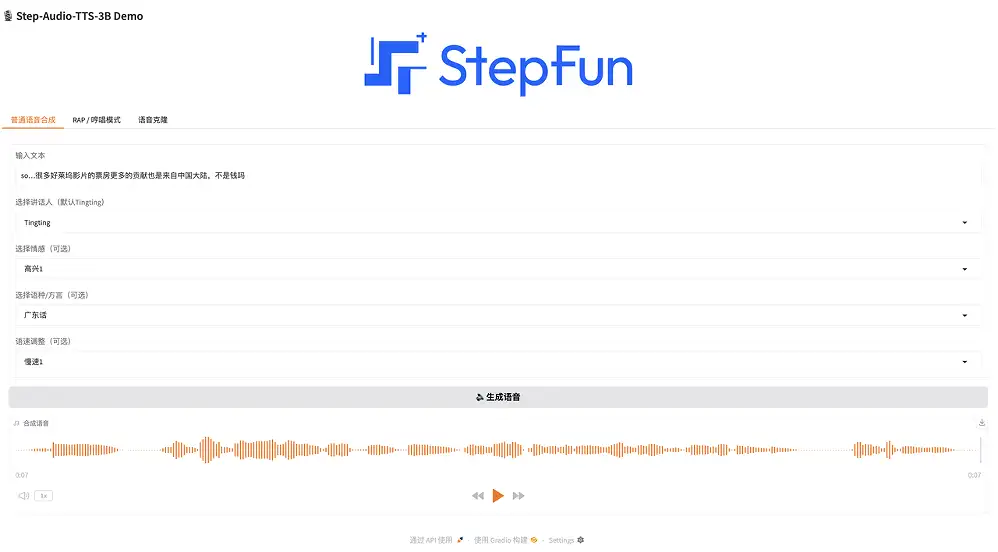Click the 选择讲话人 label
The image size is (998, 552).
tap(60, 202)
